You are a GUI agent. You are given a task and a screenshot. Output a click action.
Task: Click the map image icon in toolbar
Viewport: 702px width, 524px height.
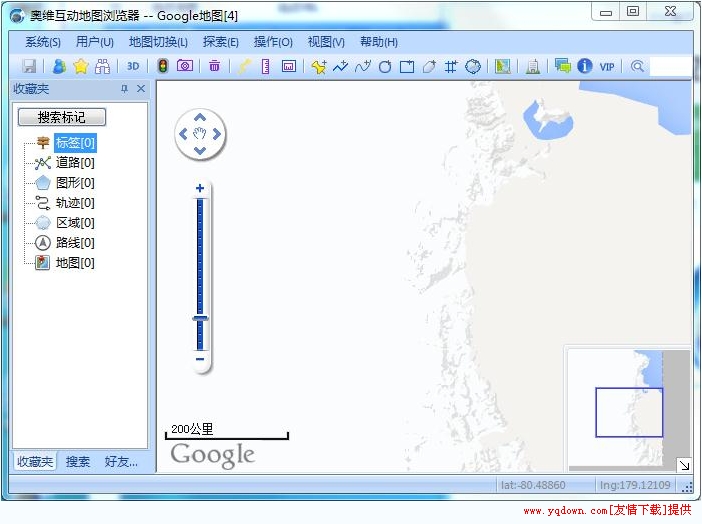tap(503, 66)
